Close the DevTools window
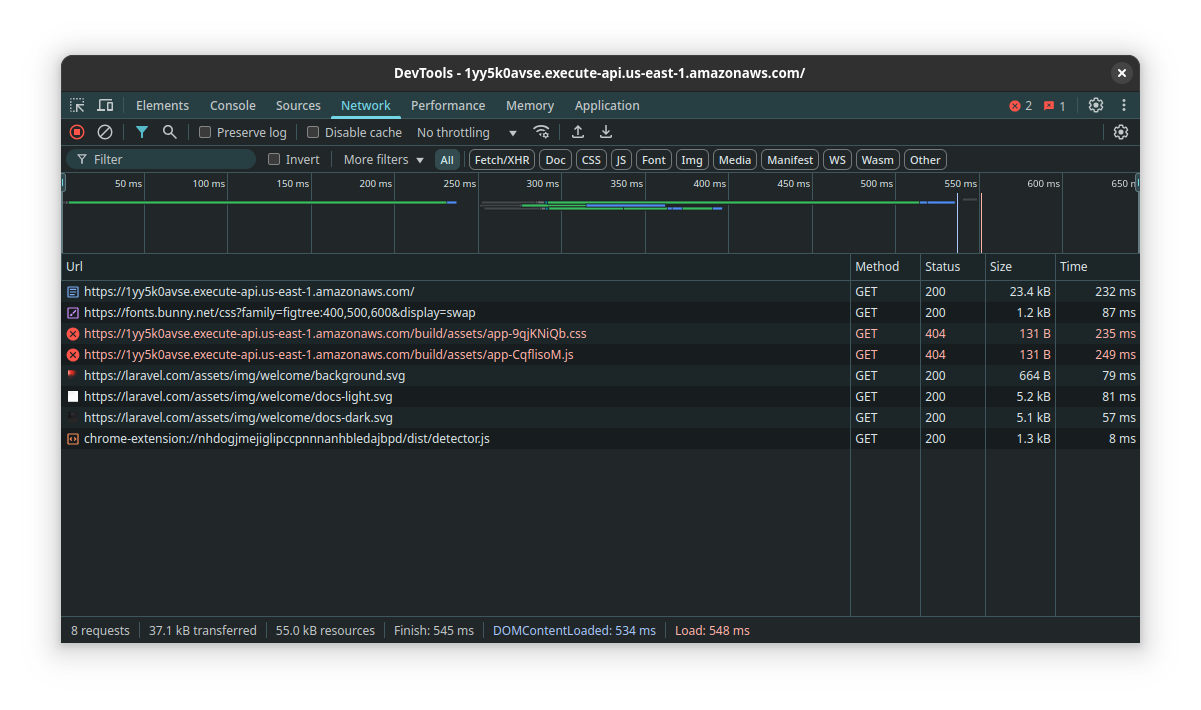 tap(1122, 73)
